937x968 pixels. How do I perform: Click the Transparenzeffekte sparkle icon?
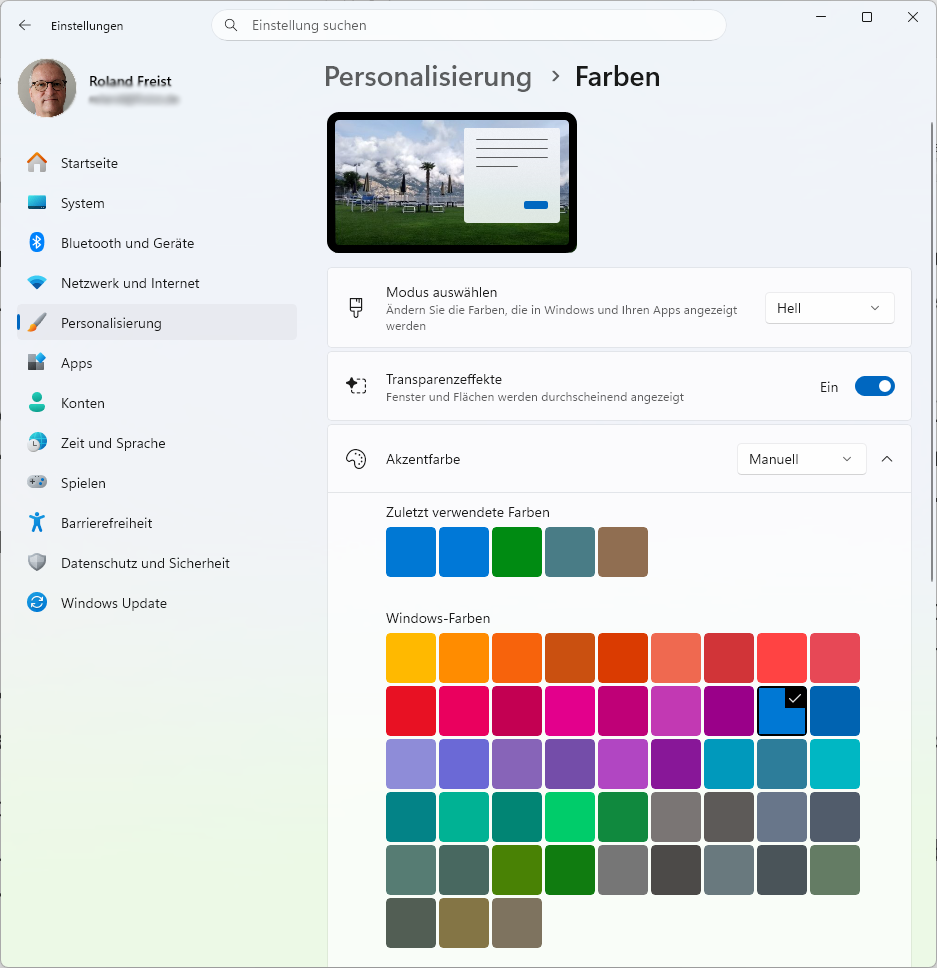point(356,386)
